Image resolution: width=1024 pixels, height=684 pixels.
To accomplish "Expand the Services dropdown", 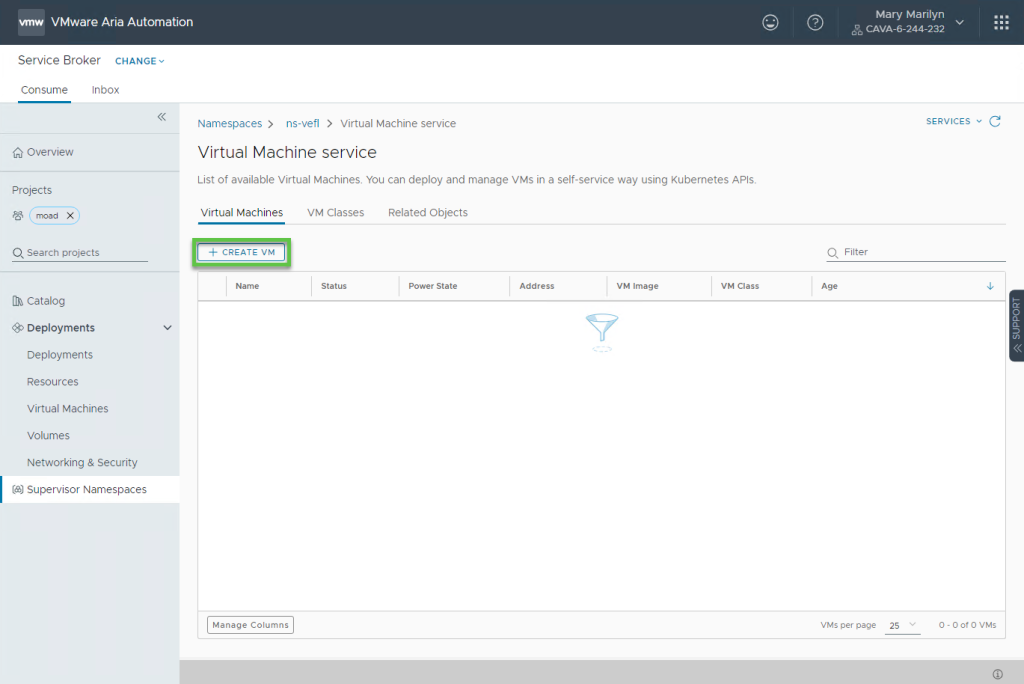I will (x=953, y=122).
